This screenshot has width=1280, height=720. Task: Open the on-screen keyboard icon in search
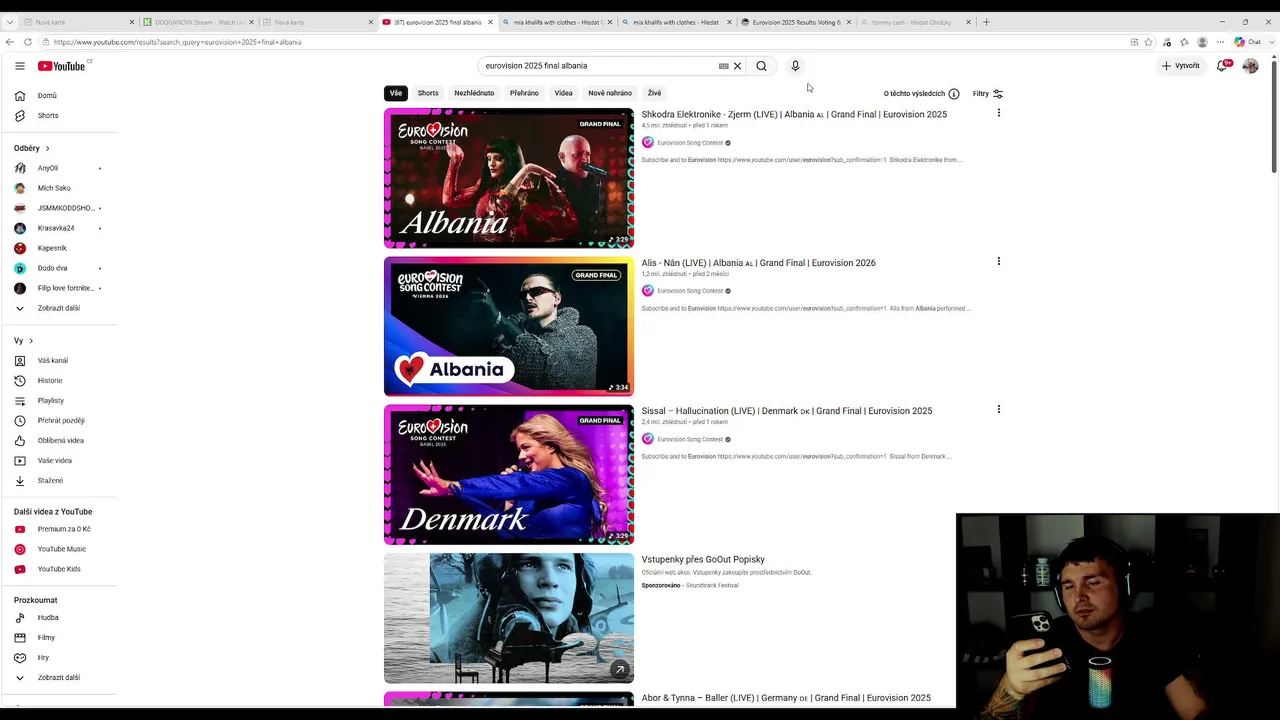[723, 66]
